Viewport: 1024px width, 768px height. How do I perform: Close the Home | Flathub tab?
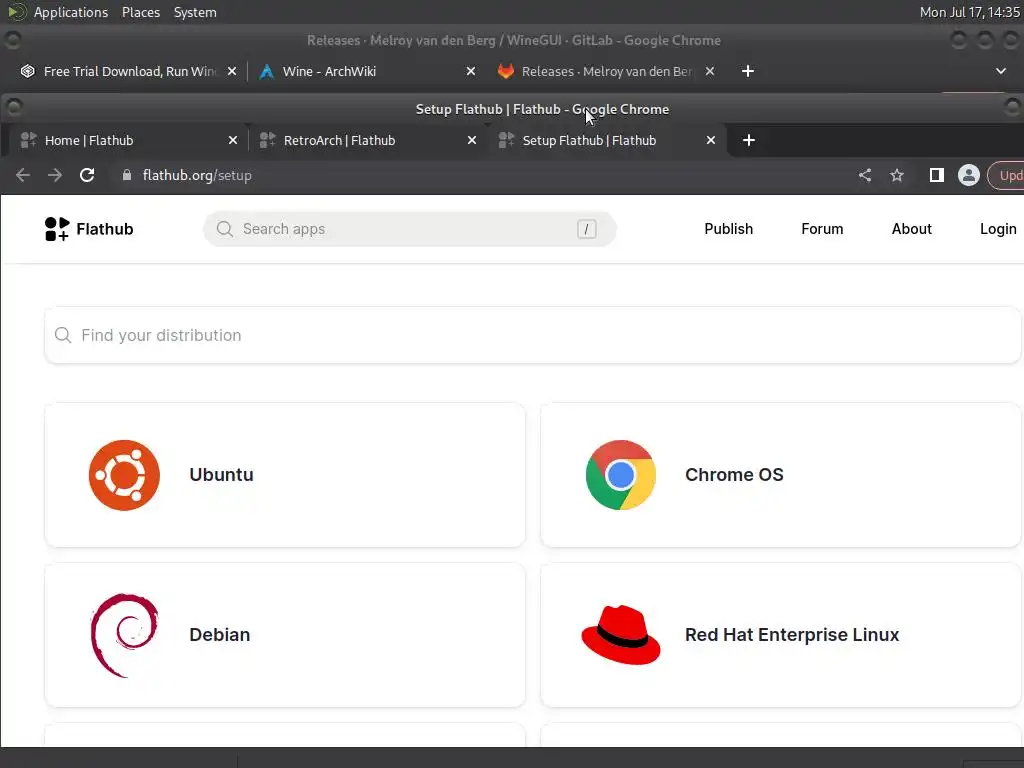(232, 140)
